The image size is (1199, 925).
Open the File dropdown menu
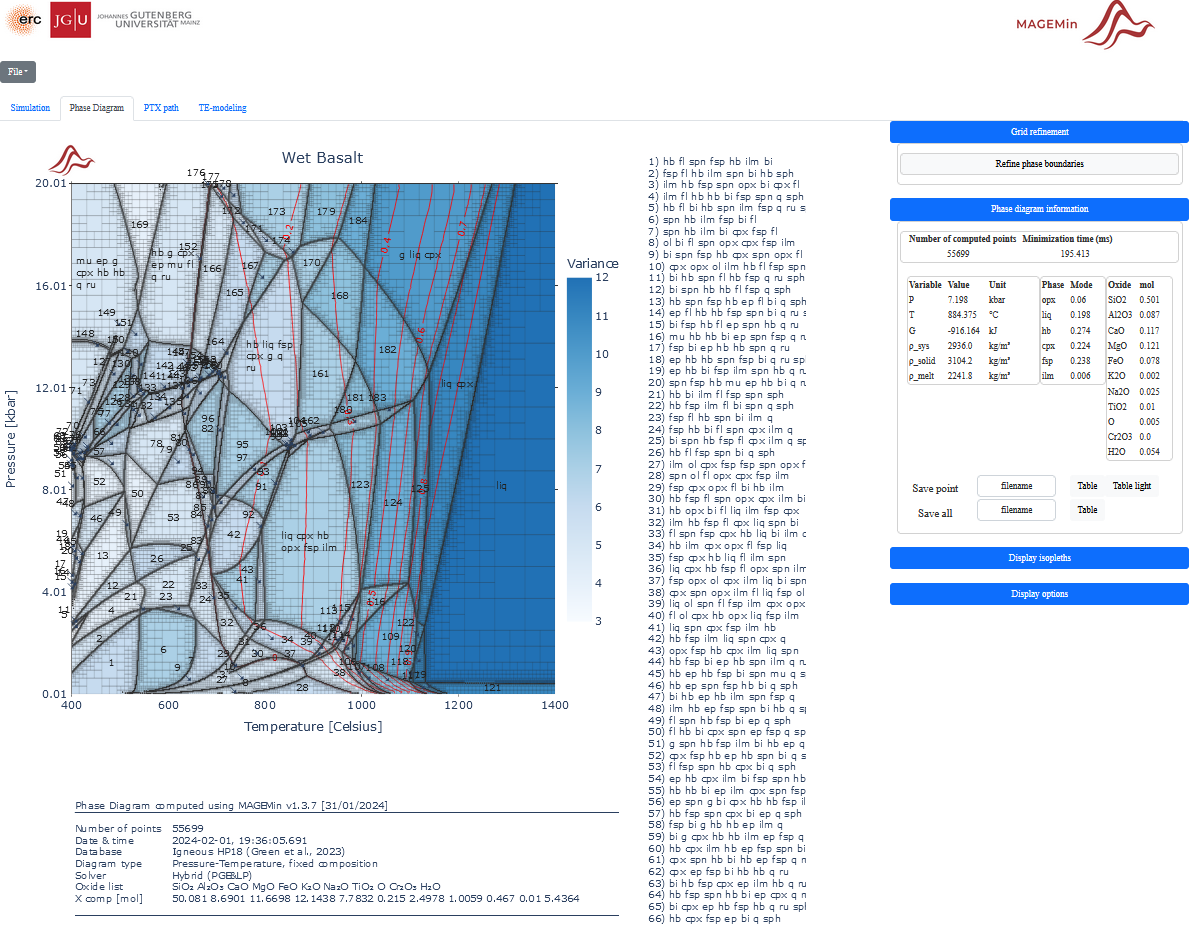coord(18,72)
